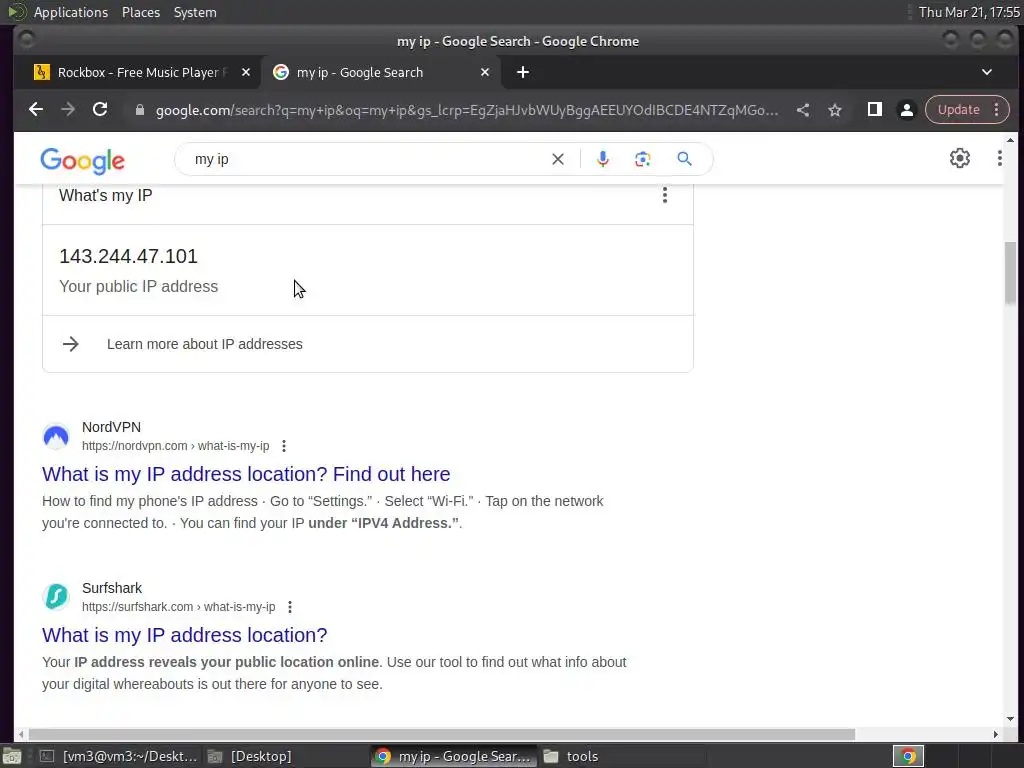
Task: Click the address bar URL
Action: click(467, 110)
